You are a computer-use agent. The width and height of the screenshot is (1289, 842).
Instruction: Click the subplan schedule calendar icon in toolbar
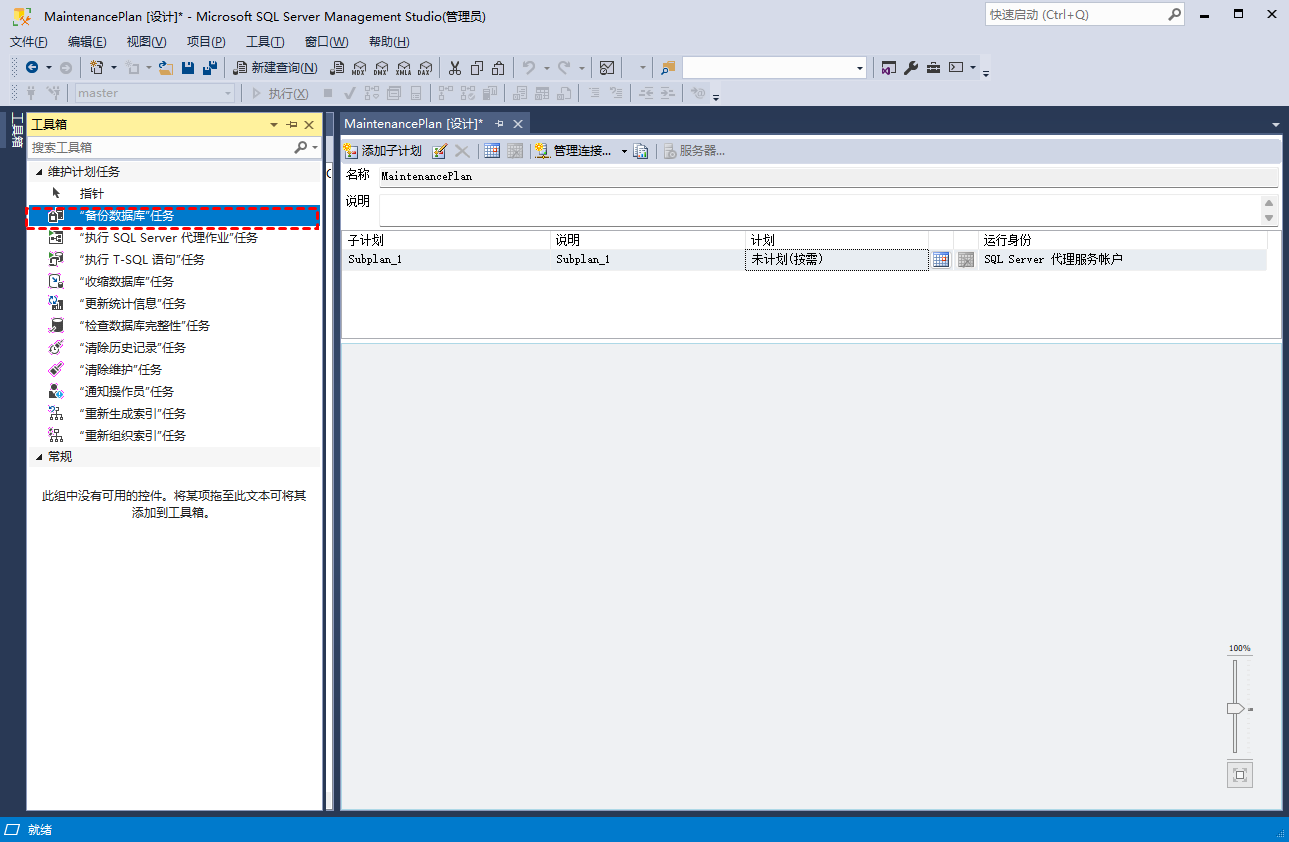point(491,151)
